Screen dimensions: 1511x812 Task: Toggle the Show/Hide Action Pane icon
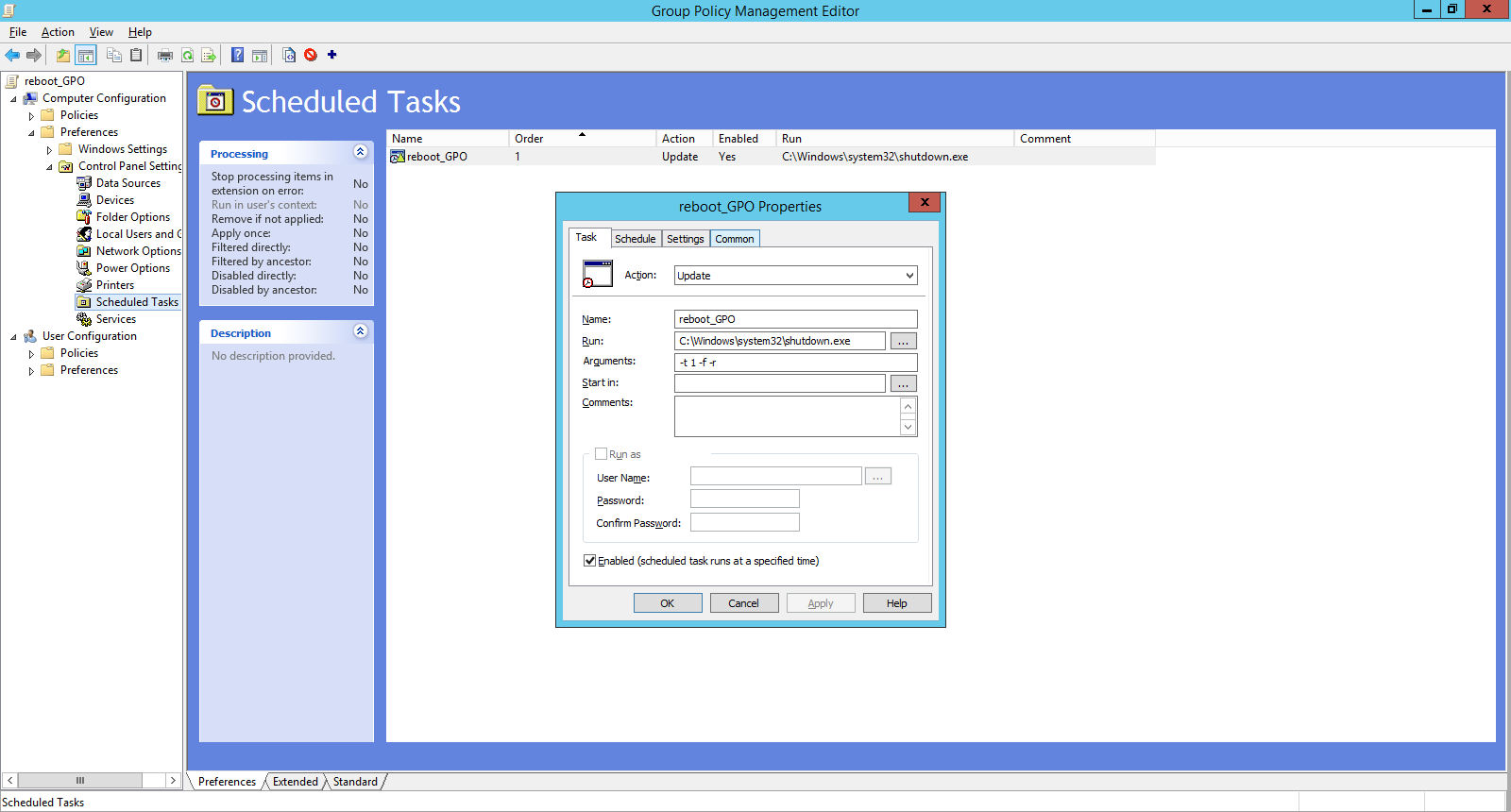(260, 55)
